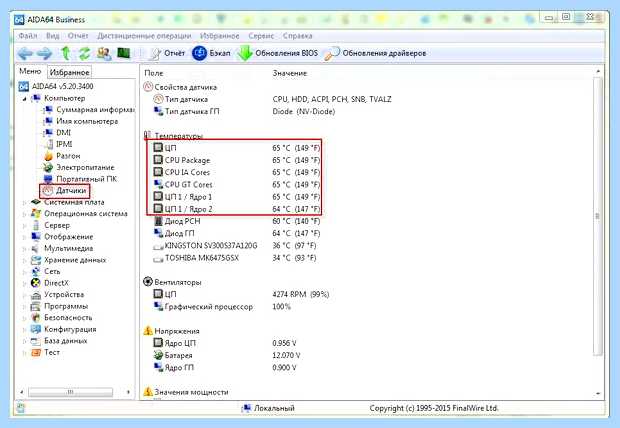Viewport: 620px width, 428px height.
Task: Click the green monitor diagnostics icon
Action: [124, 53]
